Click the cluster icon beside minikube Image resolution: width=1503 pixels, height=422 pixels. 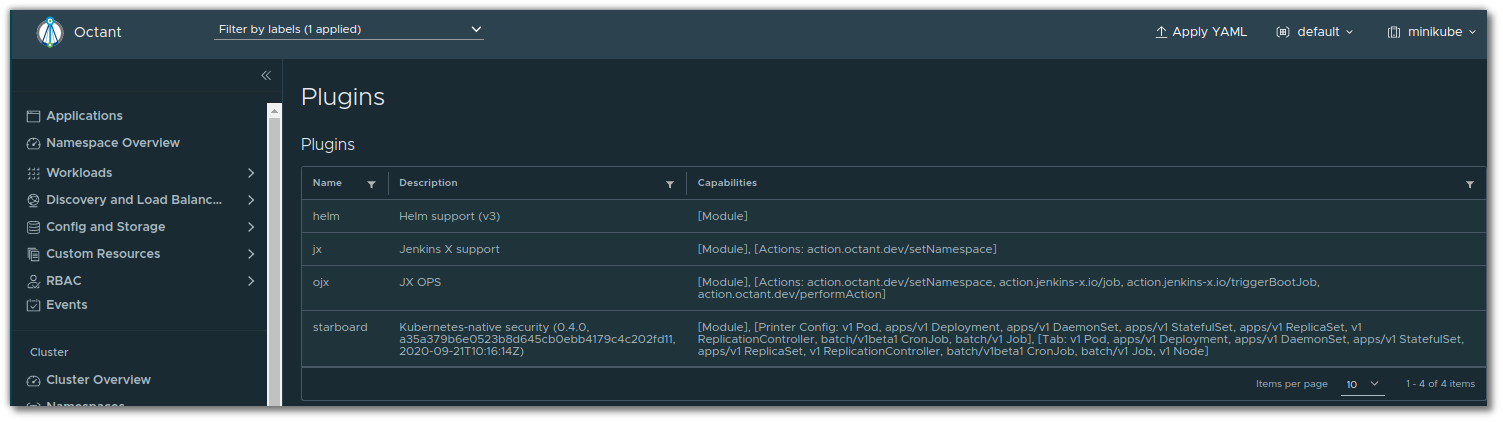click(1394, 32)
